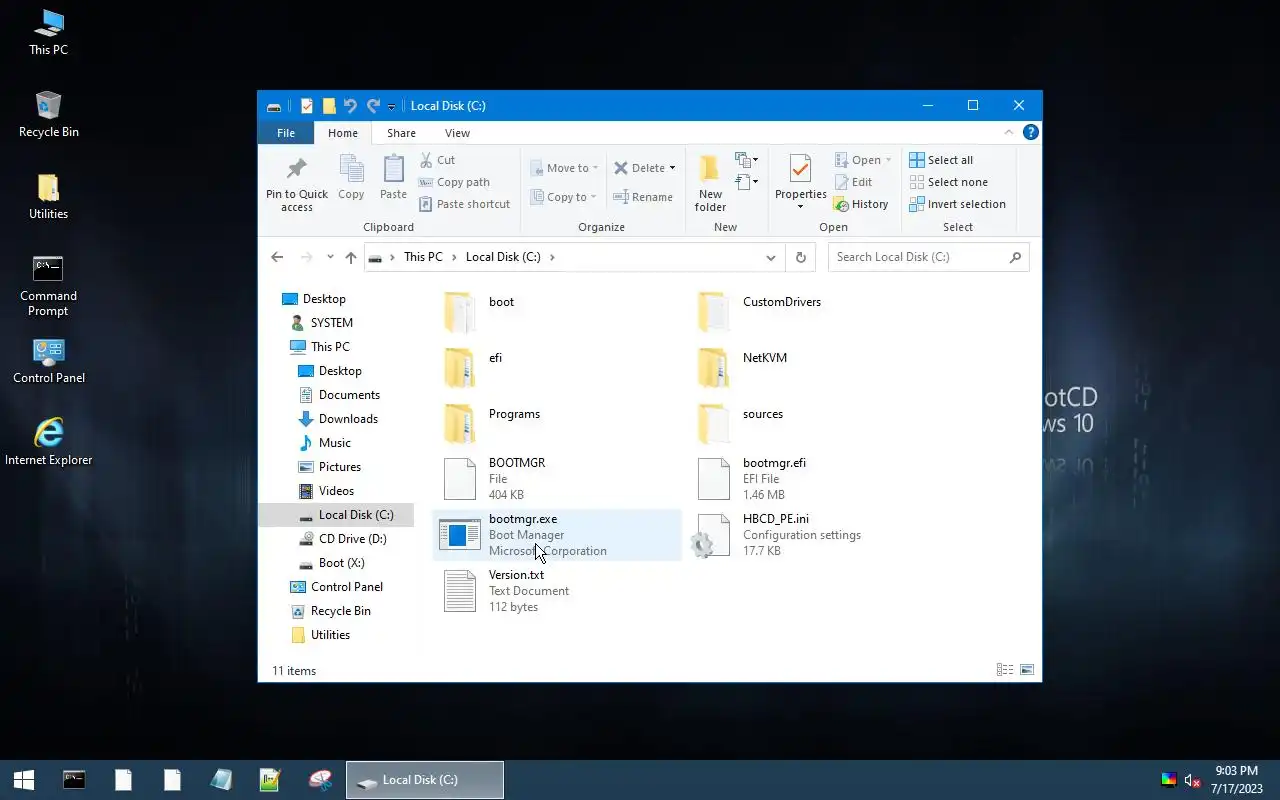Viewport: 1280px width, 800px height.
Task: Switch to the Home ribbon tab
Action: click(x=343, y=133)
